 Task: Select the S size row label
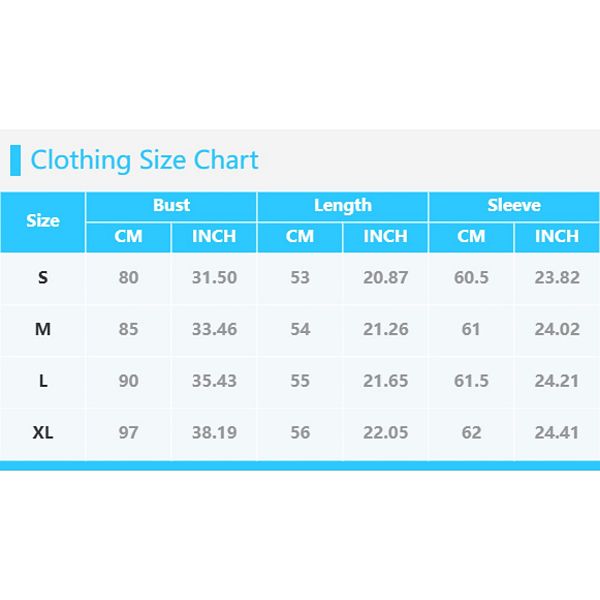pos(43,278)
